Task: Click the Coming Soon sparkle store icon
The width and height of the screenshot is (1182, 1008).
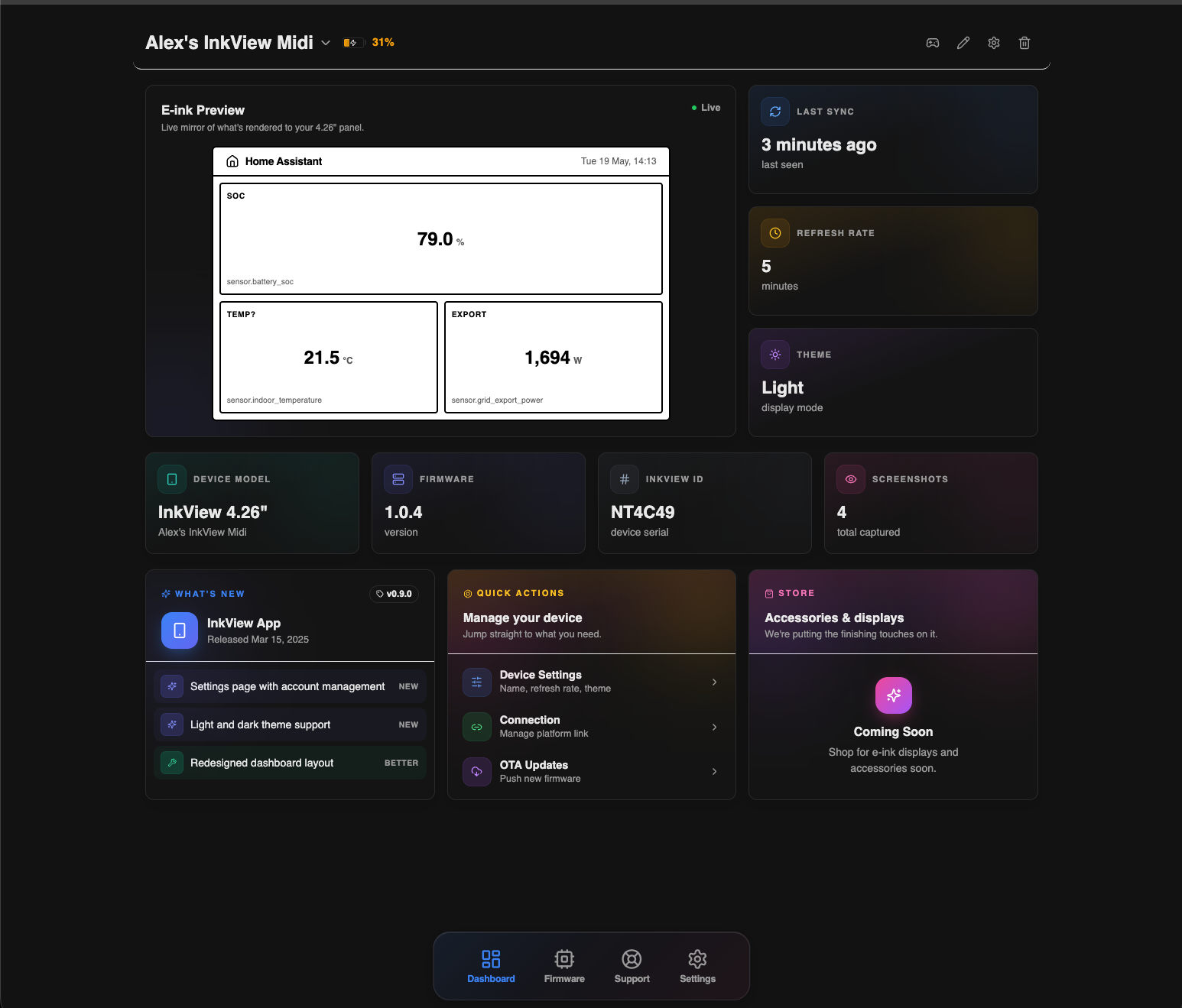Action: pyautogui.click(x=894, y=695)
